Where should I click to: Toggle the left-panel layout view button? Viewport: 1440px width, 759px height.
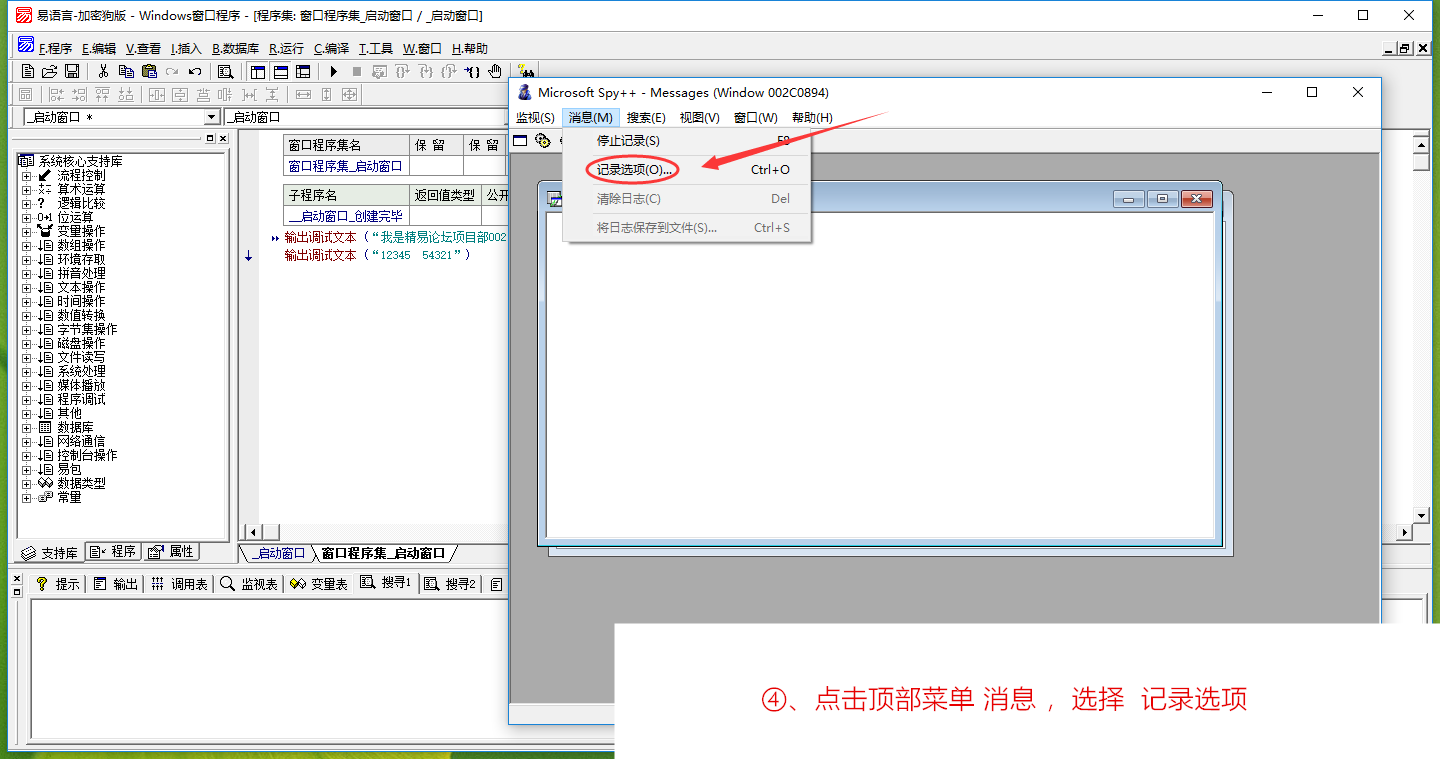pyautogui.click(x=258, y=71)
